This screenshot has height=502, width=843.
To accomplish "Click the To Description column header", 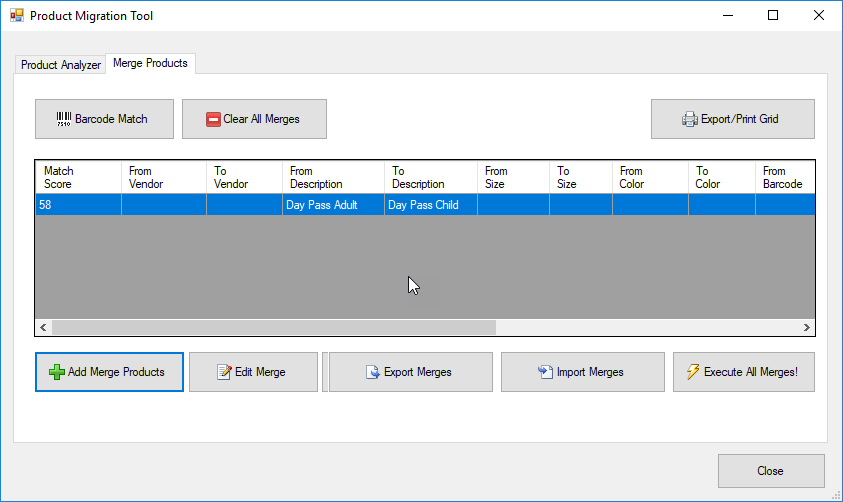I will coord(431,177).
